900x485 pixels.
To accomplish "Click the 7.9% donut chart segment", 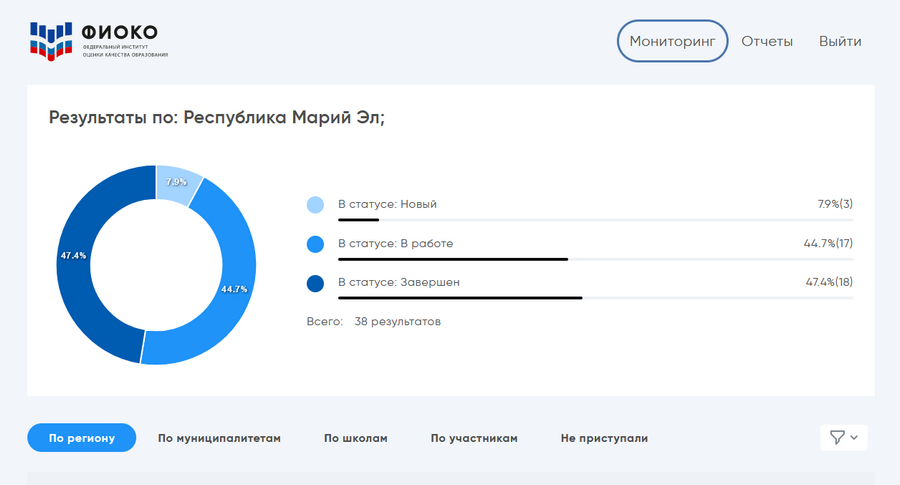I will click(176, 181).
